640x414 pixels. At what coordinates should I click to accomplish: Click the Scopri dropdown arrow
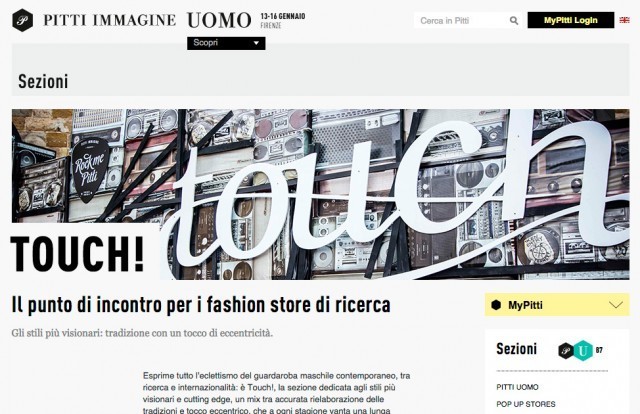256,43
